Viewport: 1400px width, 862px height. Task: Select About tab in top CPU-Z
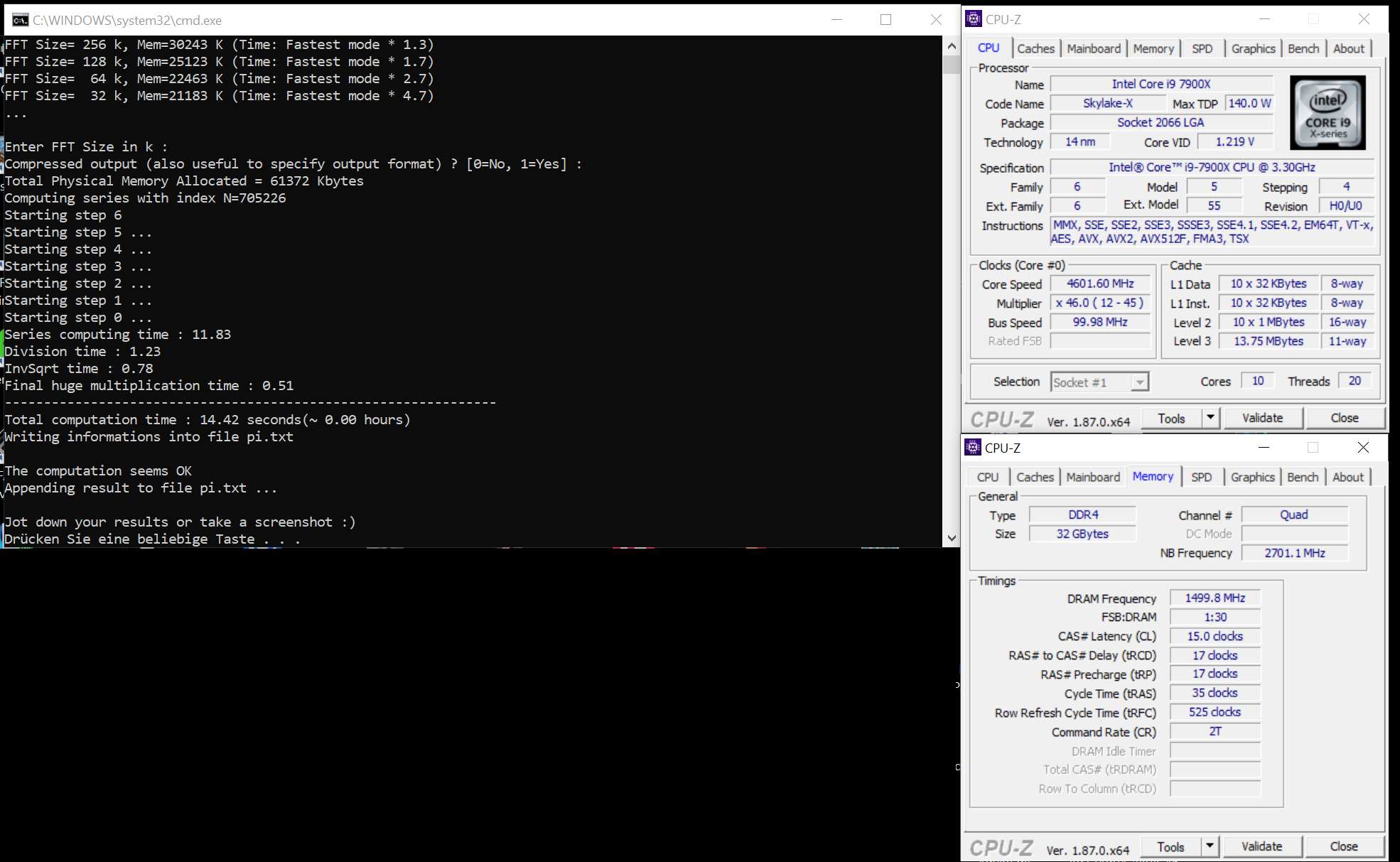pyautogui.click(x=1348, y=48)
